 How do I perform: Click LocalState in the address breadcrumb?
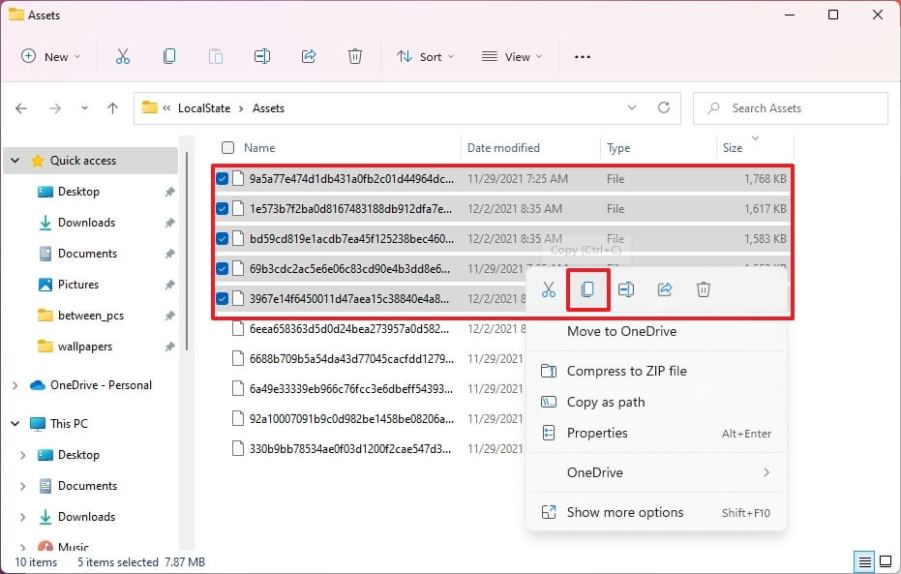click(204, 108)
